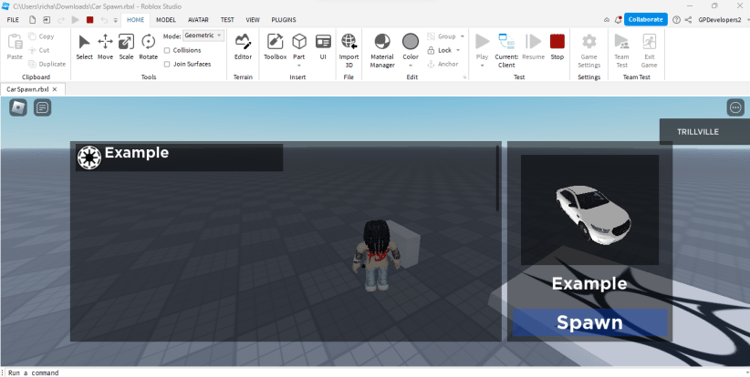Select the Rotate tool
The width and height of the screenshot is (750, 377).
pyautogui.click(x=148, y=47)
